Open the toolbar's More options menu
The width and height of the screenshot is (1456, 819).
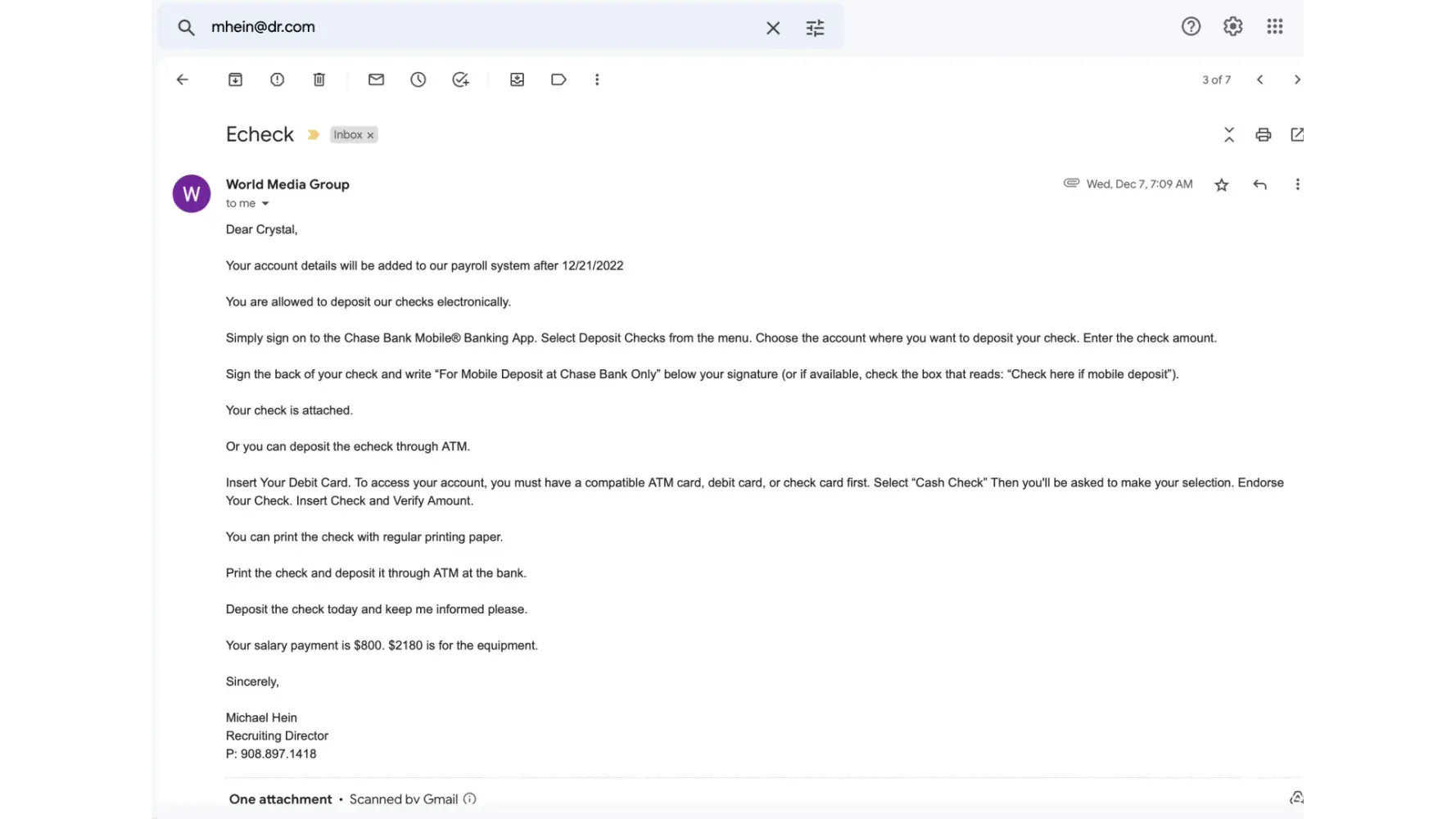[x=597, y=79]
